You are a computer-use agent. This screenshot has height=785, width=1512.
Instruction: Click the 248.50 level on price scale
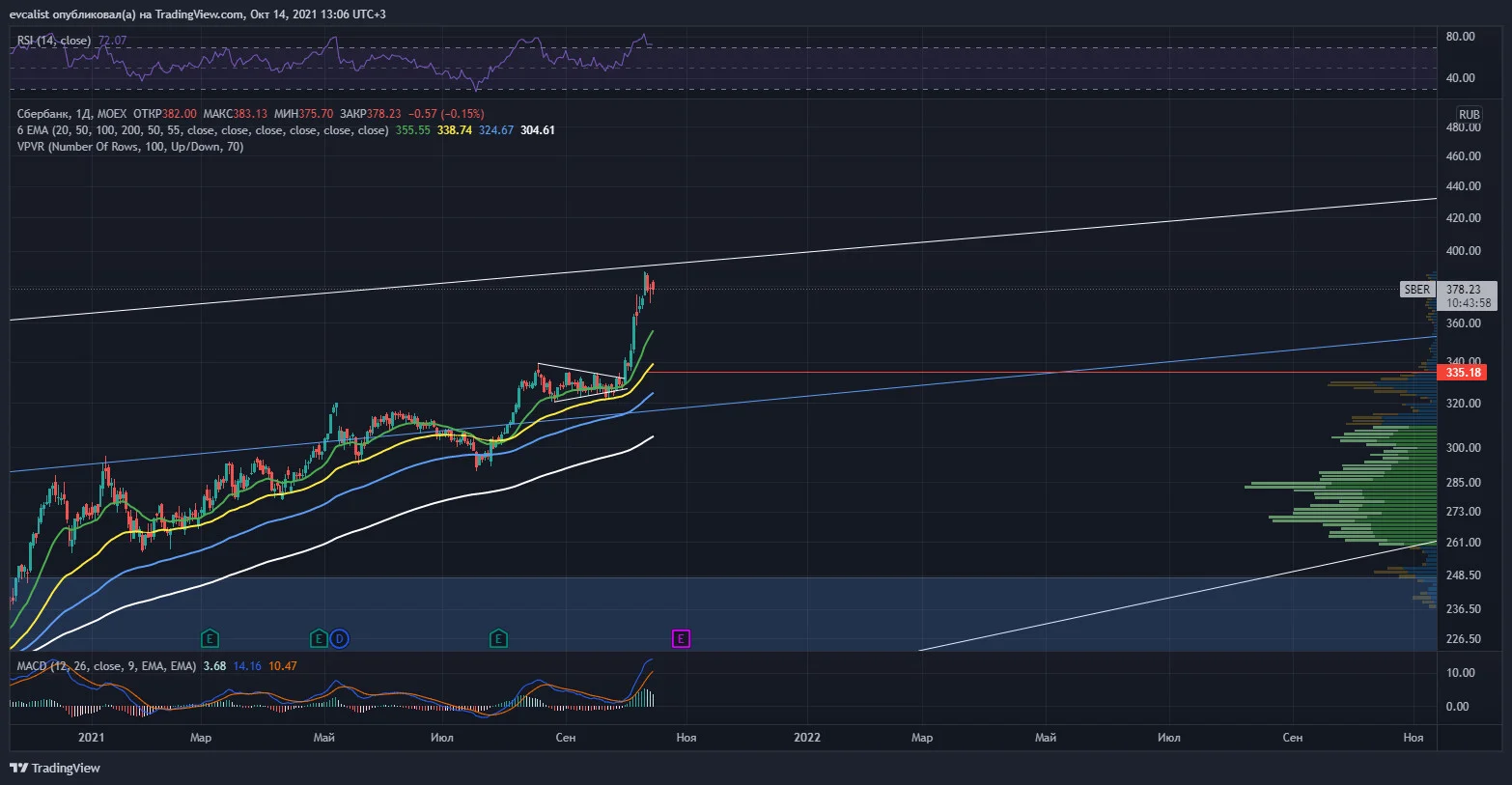pyautogui.click(x=1464, y=575)
